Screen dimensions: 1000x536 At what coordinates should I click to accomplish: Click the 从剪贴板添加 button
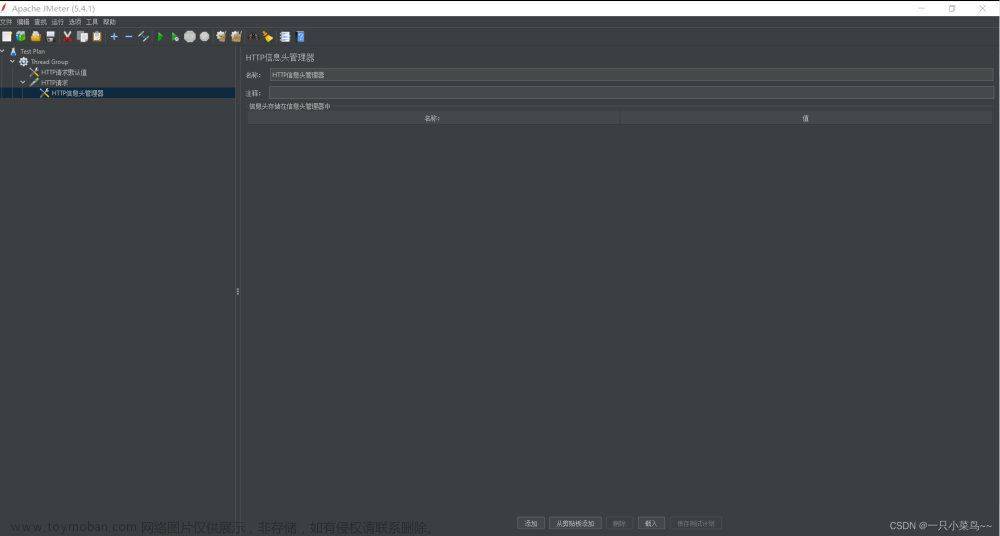[575, 523]
